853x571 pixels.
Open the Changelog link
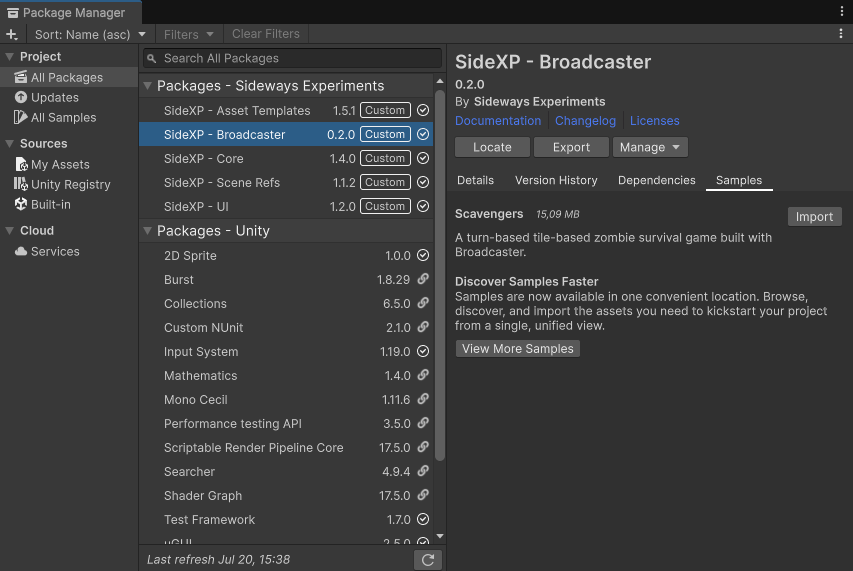(x=585, y=121)
